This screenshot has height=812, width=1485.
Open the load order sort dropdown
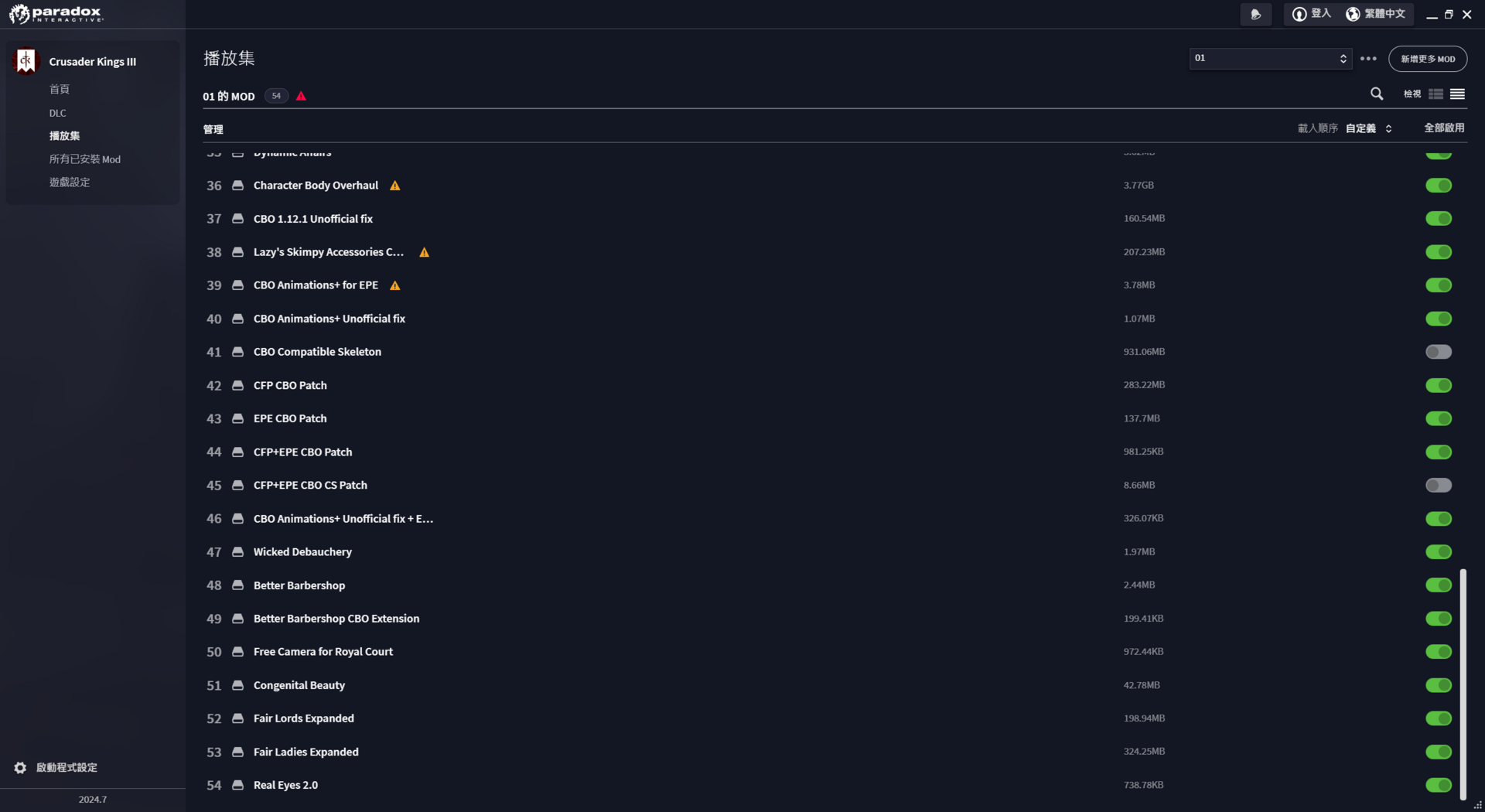pyautogui.click(x=1369, y=128)
